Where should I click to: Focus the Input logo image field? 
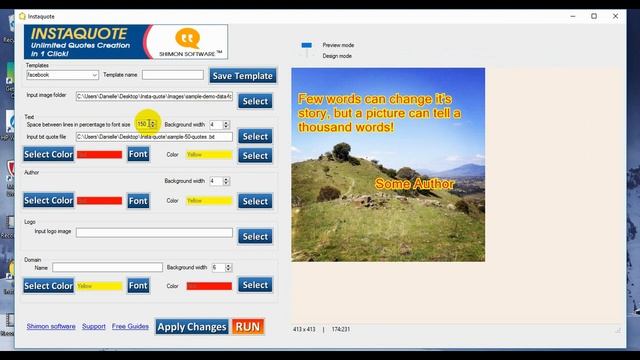(154, 233)
